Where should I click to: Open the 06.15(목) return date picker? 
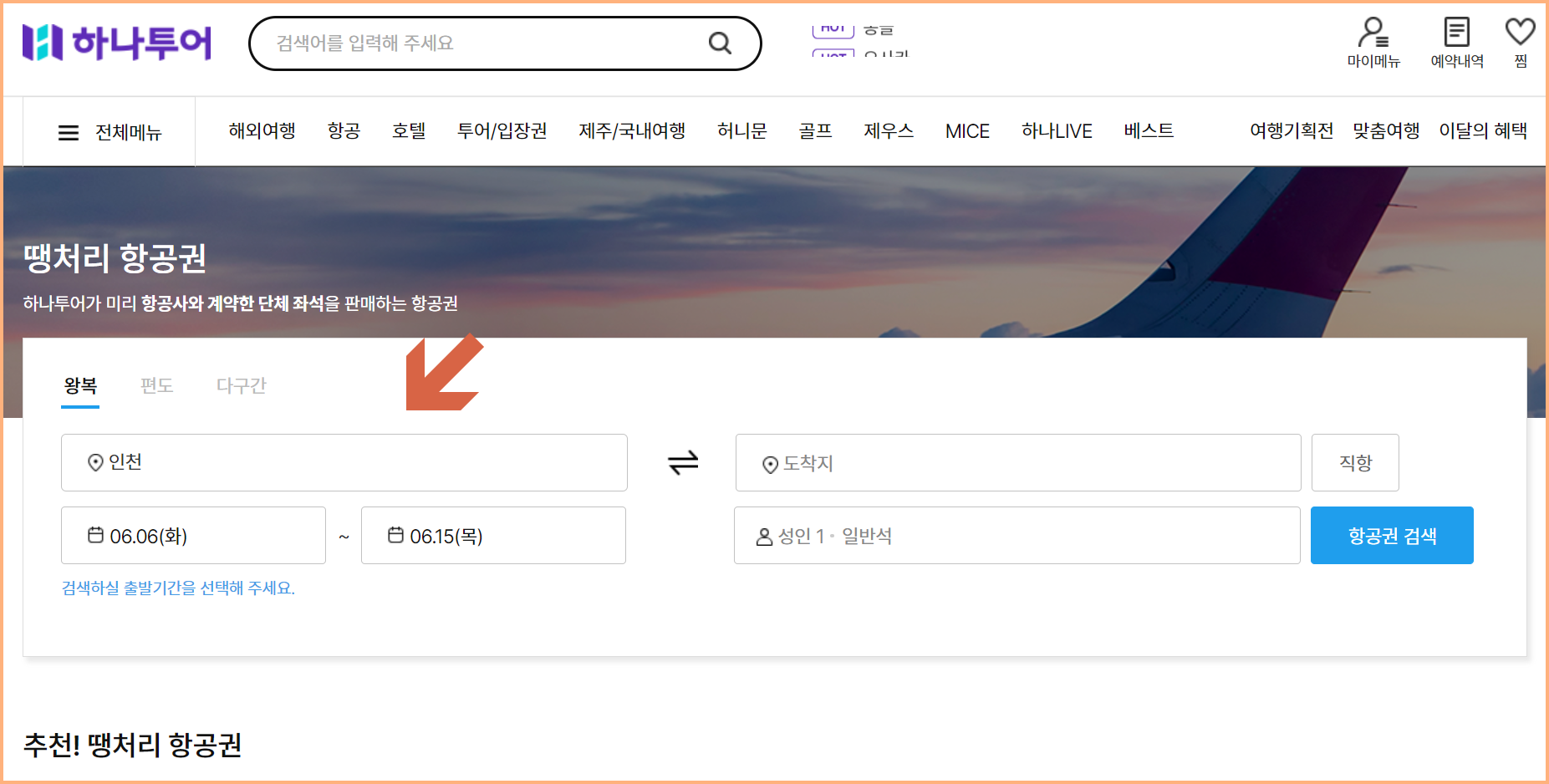pos(493,535)
